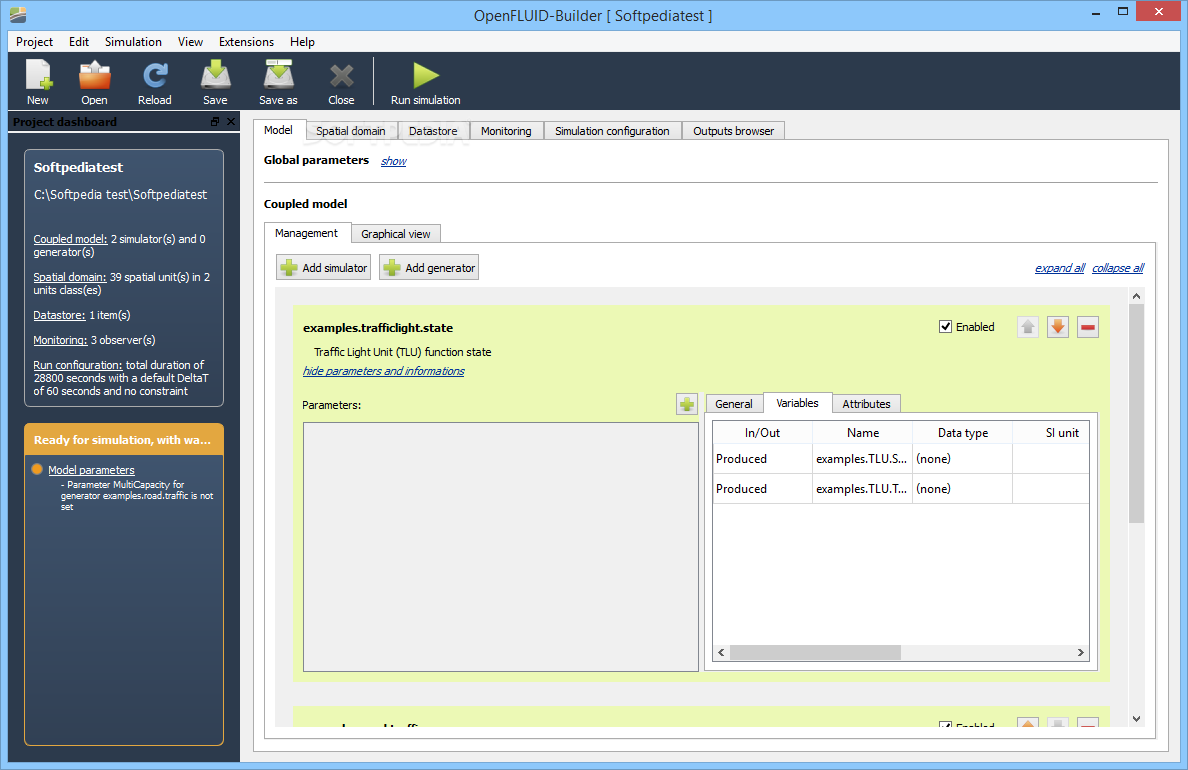Click model list scroll up arrow

[1136, 297]
